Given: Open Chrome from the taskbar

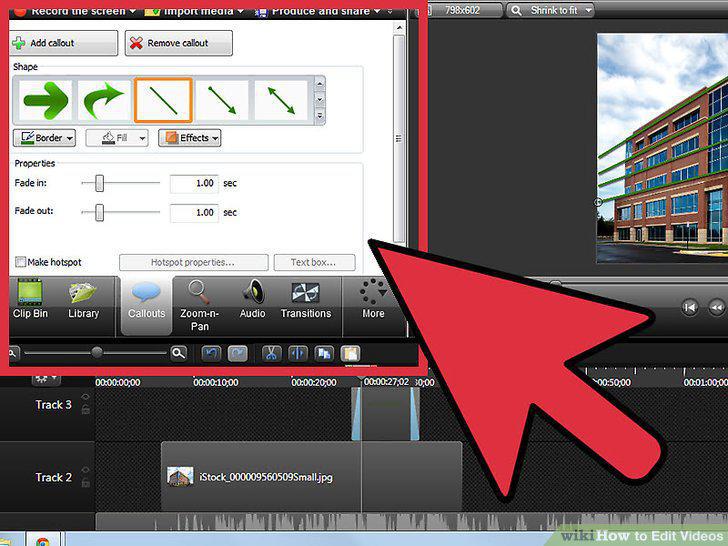Looking at the screenshot, I should [x=43, y=540].
